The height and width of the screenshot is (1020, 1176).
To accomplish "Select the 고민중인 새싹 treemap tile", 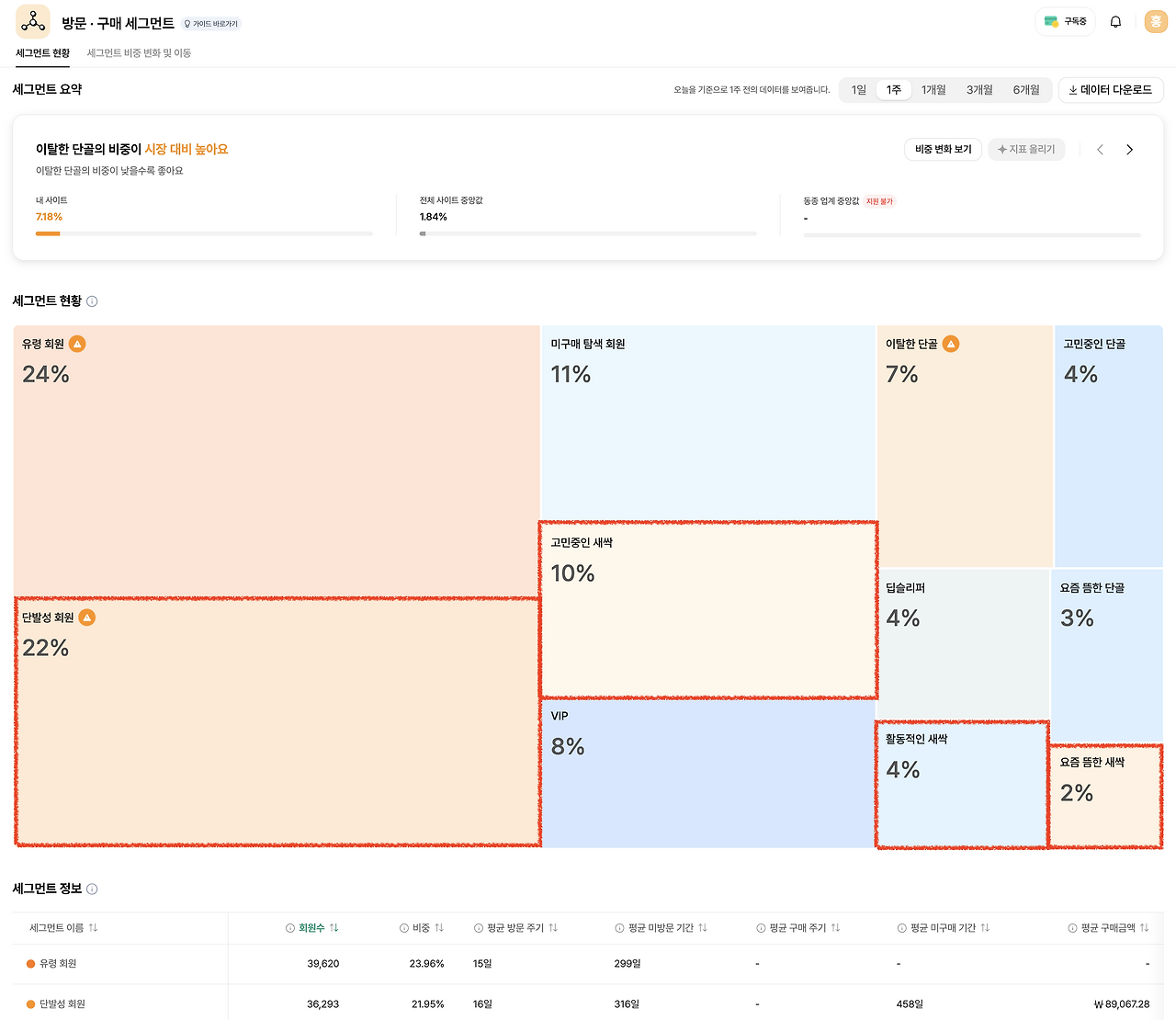I will [x=708, y=610].
